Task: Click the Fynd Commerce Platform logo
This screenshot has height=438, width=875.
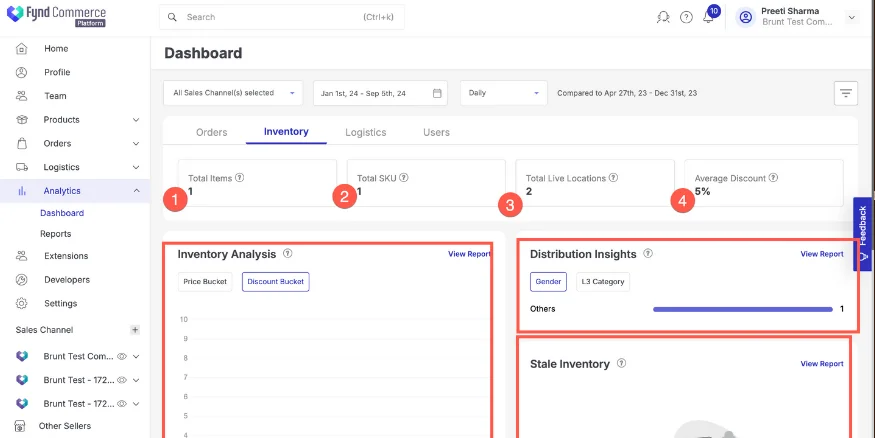Action: (x=56, y=16)
